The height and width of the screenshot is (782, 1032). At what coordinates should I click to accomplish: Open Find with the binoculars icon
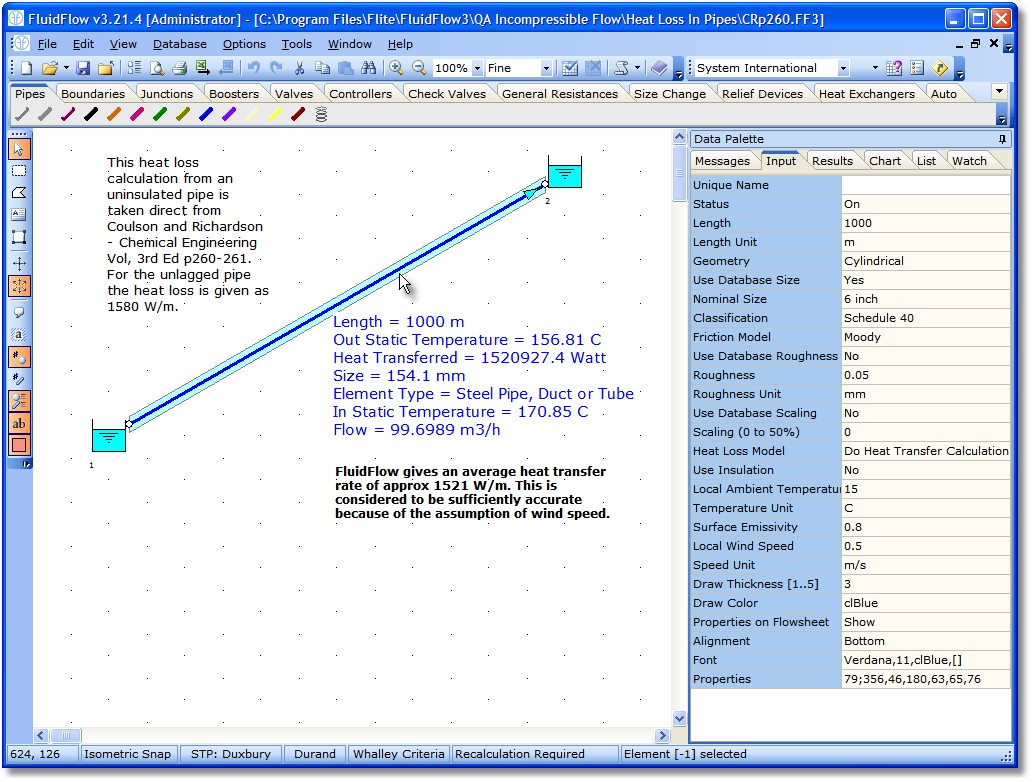[369, 68]
